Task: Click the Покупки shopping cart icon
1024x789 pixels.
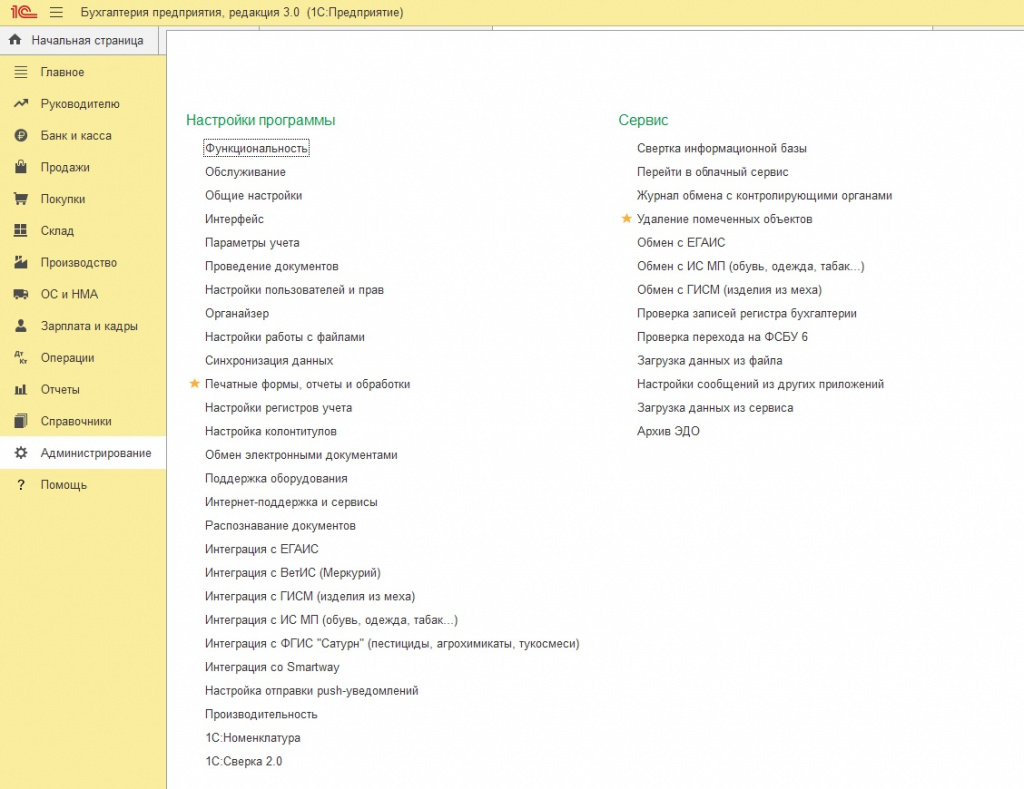Action: pos(21,199)
